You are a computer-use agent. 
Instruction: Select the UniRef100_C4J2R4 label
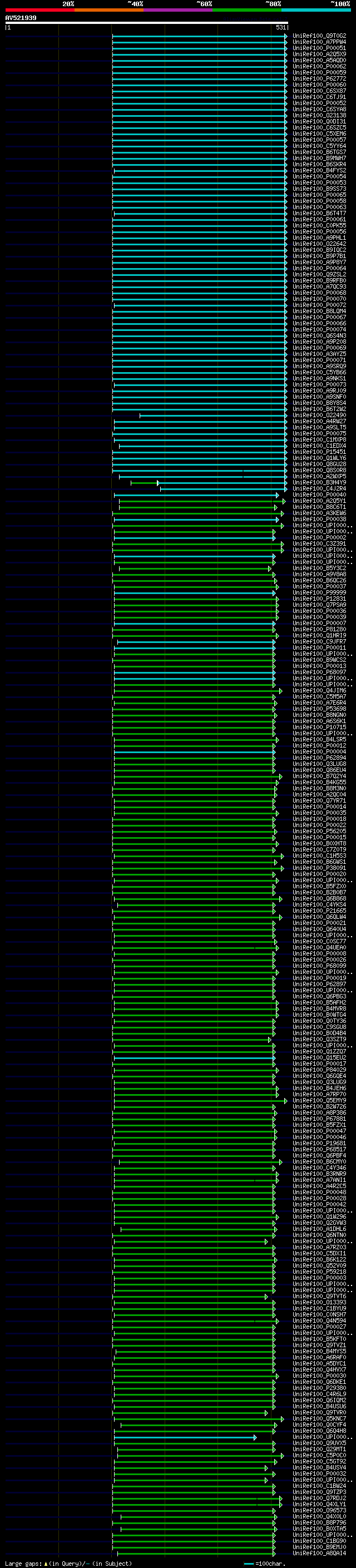pos(319,488)
